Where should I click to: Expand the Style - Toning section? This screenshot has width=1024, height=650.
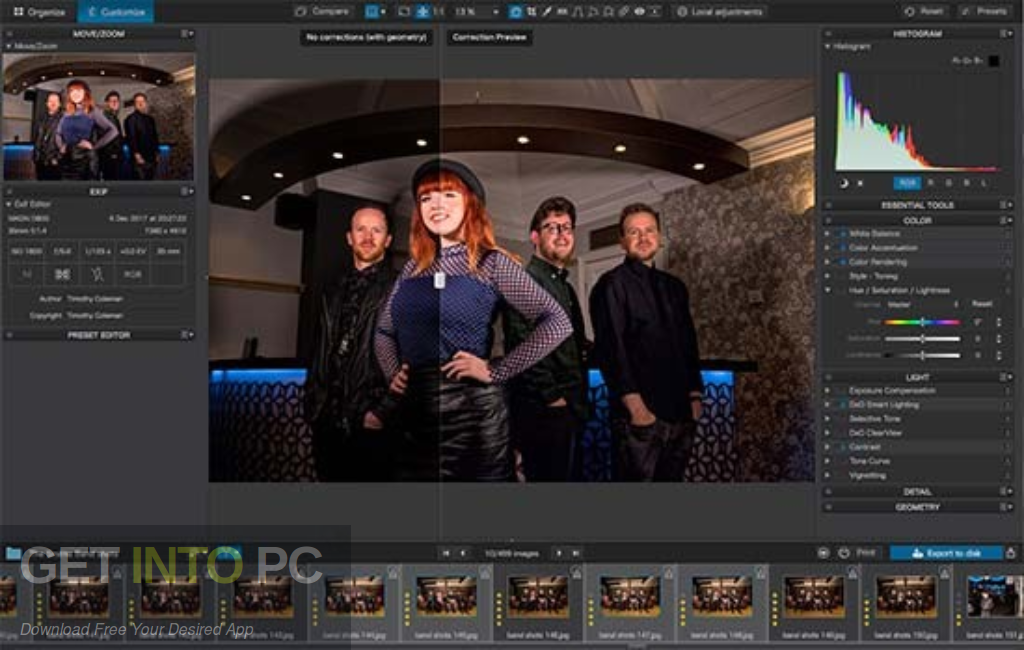point(827,276)
